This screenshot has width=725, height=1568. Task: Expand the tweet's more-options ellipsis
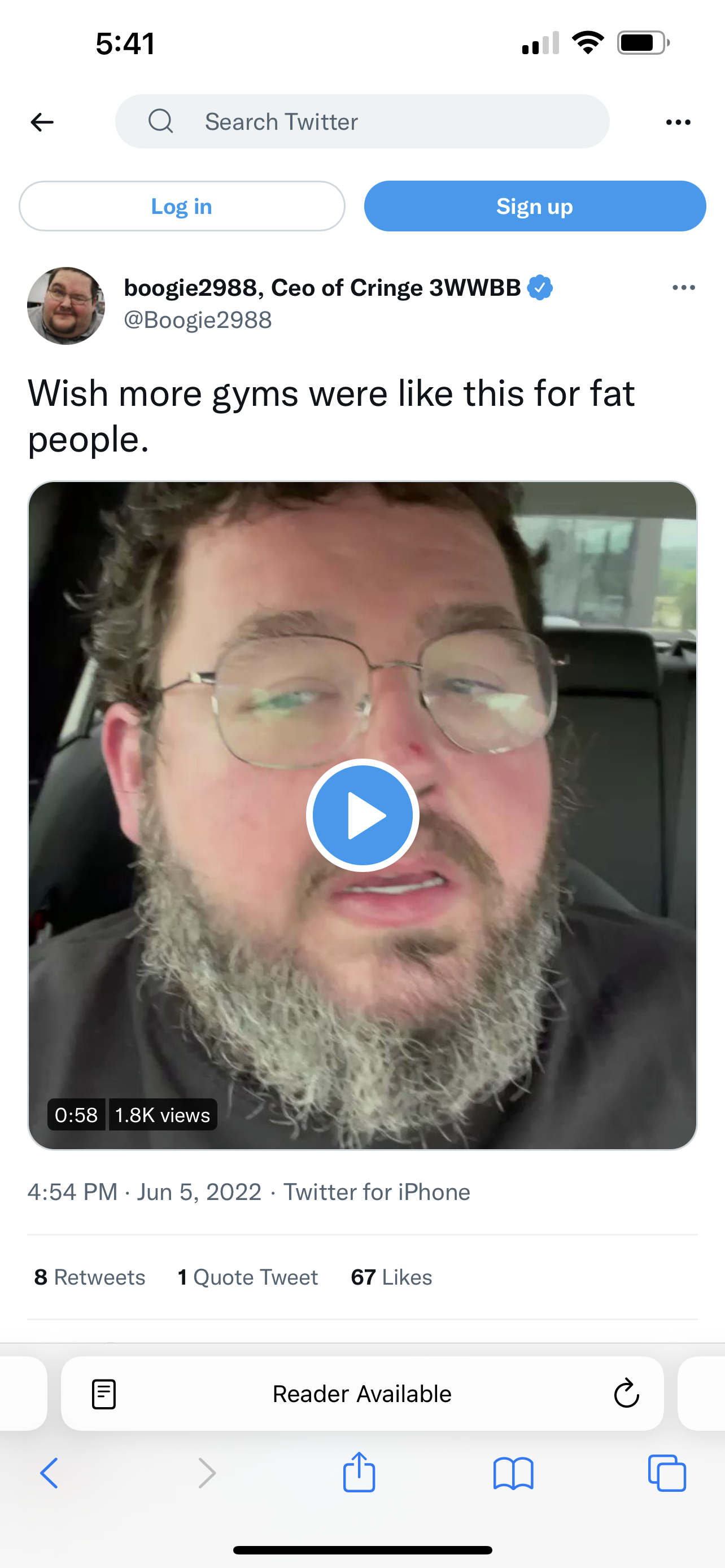[x=684, y=288]
